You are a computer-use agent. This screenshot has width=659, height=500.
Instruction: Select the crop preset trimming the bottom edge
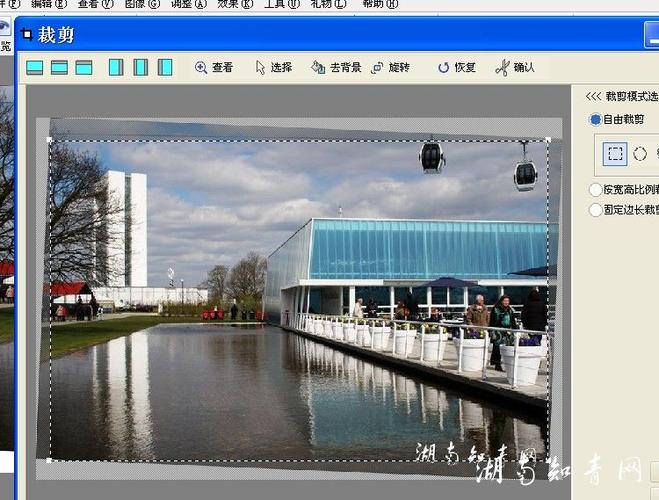pos(34,67)
